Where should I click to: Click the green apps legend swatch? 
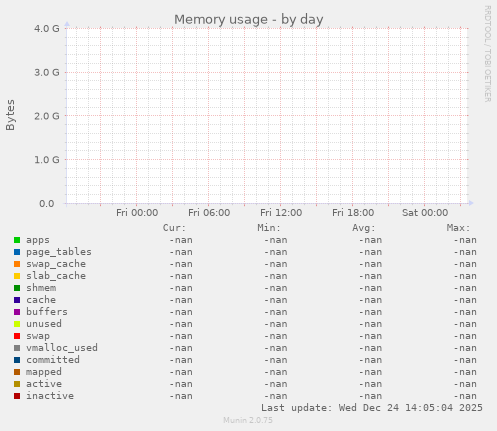pos(17,240)
